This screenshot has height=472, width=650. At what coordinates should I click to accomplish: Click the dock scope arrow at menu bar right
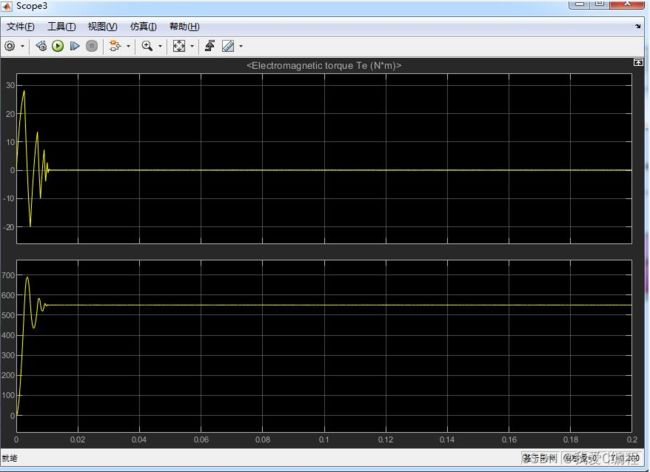(x=638, y=27)
